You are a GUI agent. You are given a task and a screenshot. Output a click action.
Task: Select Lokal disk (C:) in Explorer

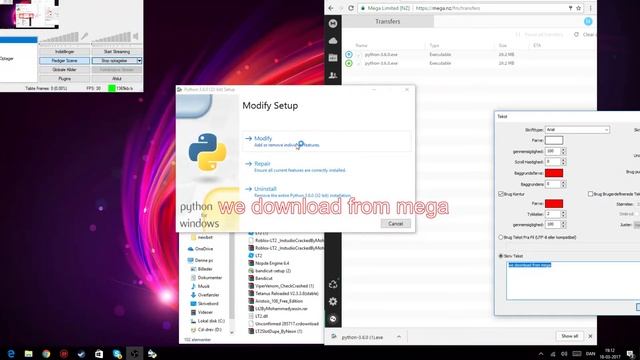point(207,321)
